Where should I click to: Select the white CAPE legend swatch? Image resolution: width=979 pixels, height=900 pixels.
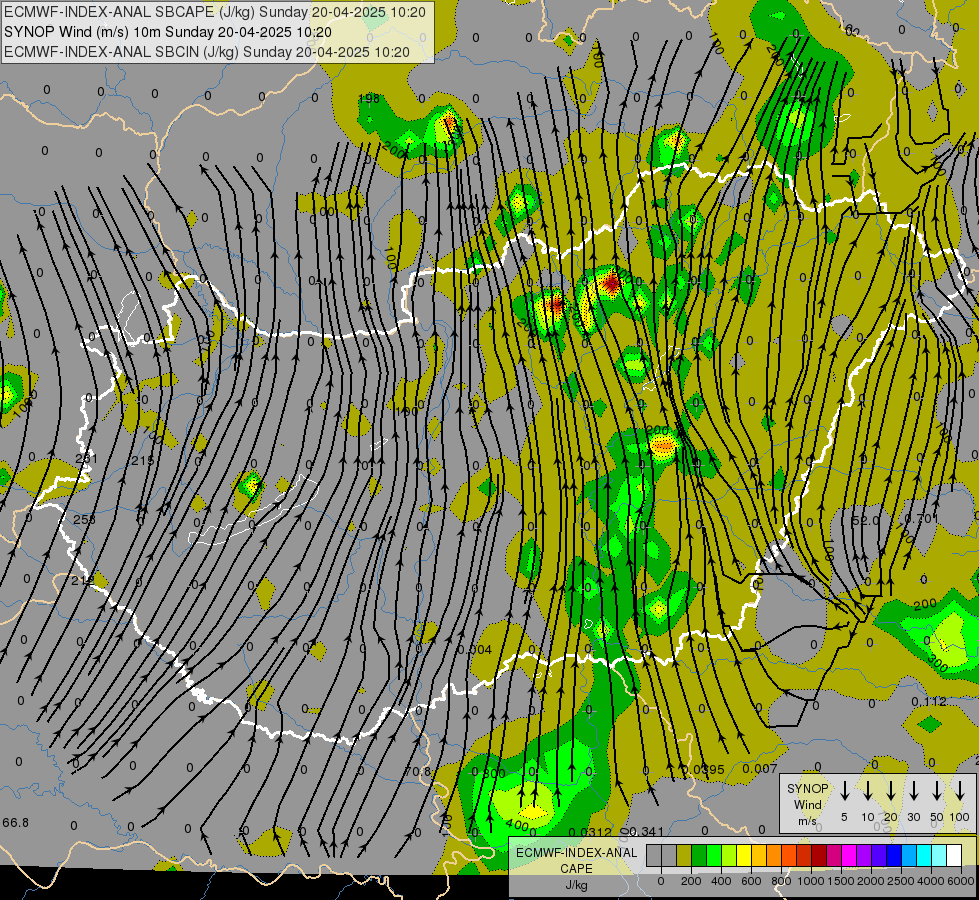[x=955, y=855]
